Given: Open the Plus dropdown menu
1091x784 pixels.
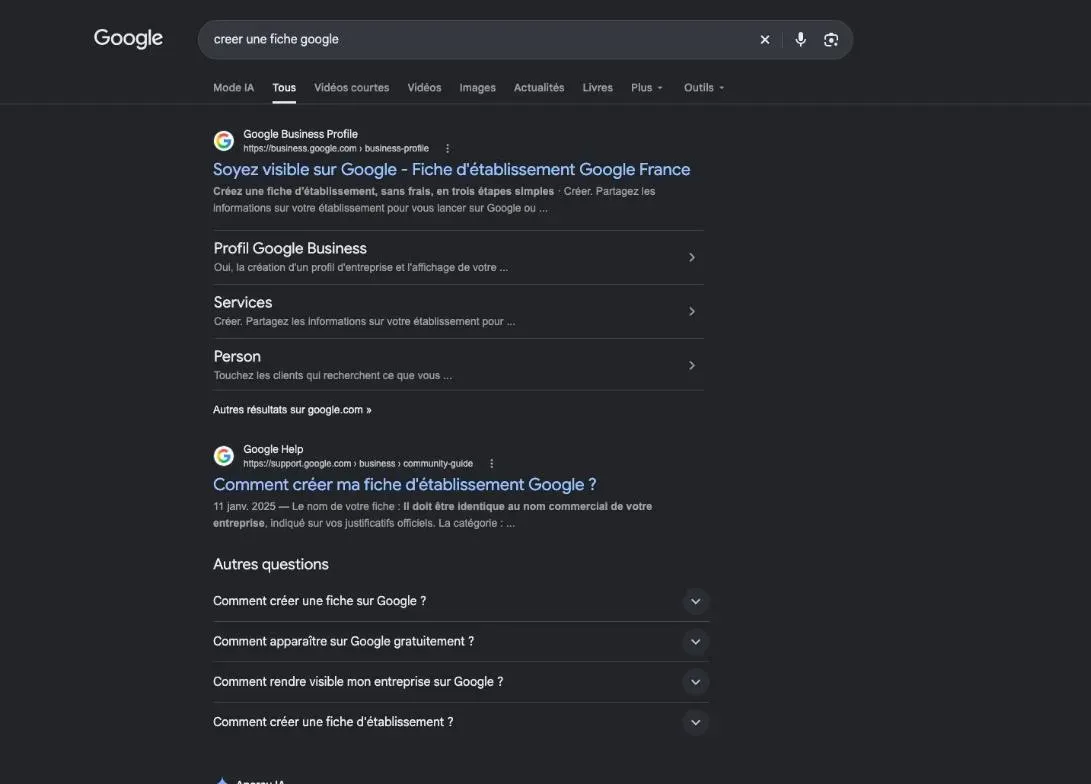Looking at the screenshot, I should tap(647, 88).
